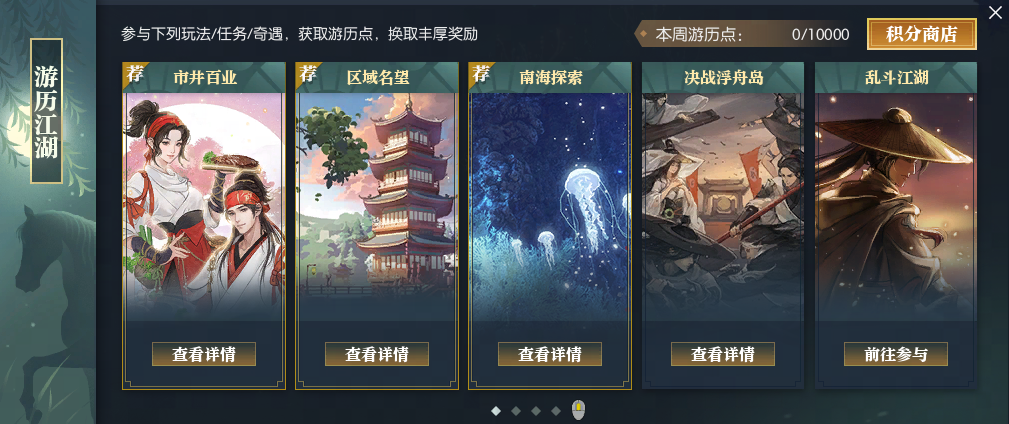
Task: Select the third page indicator diamond
Action: [x=535, y=410]
